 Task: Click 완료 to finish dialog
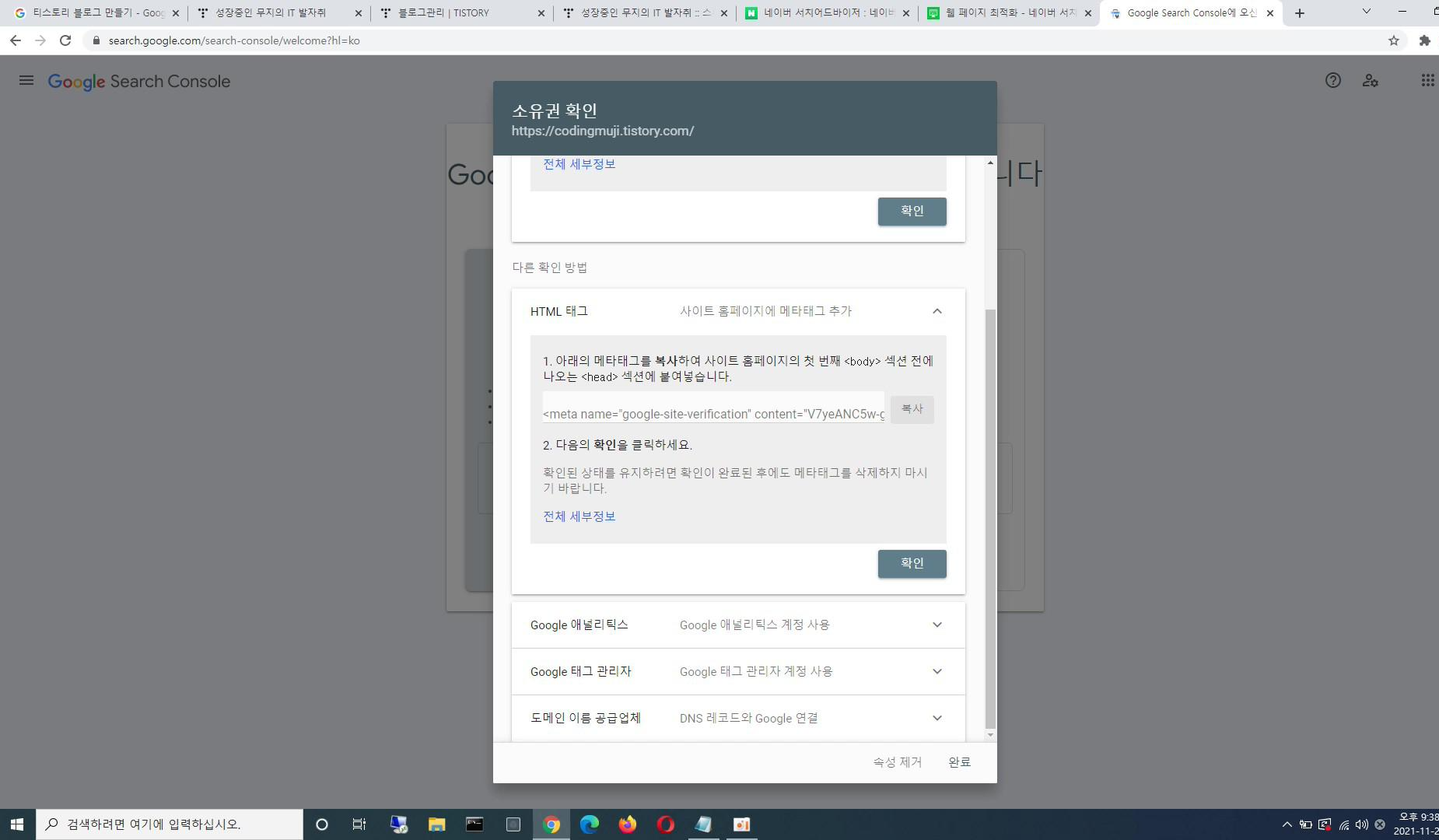[960, 762]
